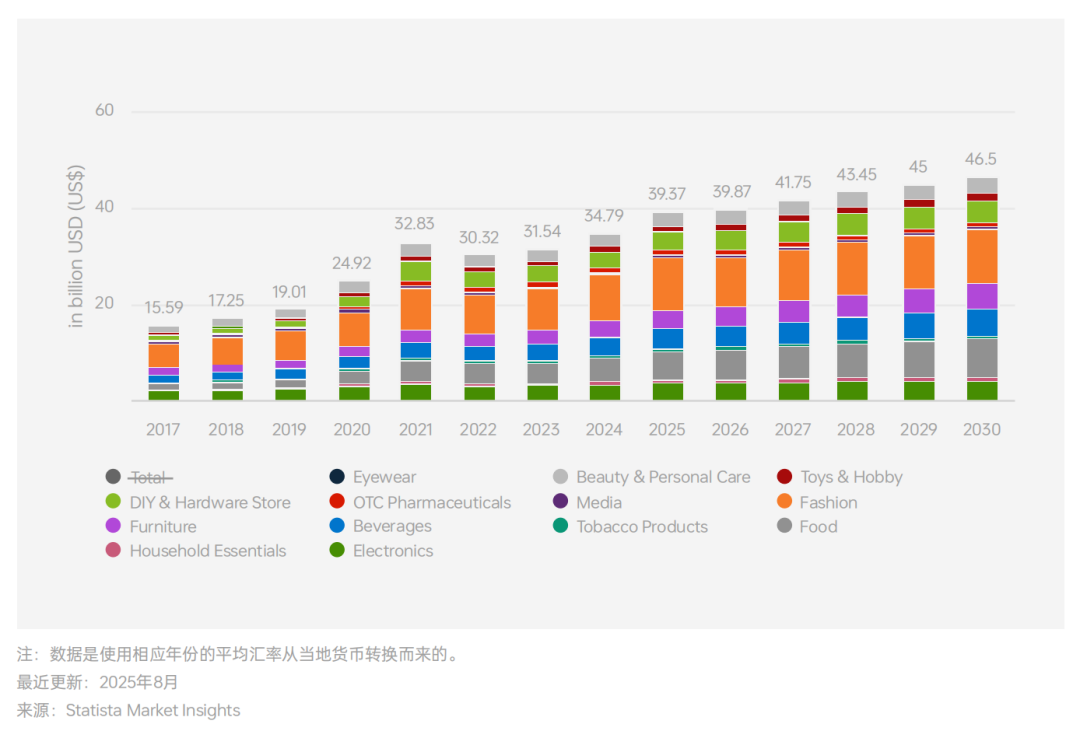Viewport: 1080px width, 731px height.
Task: Click the teal Tobacco Products dot
Action: coord(561,525)
